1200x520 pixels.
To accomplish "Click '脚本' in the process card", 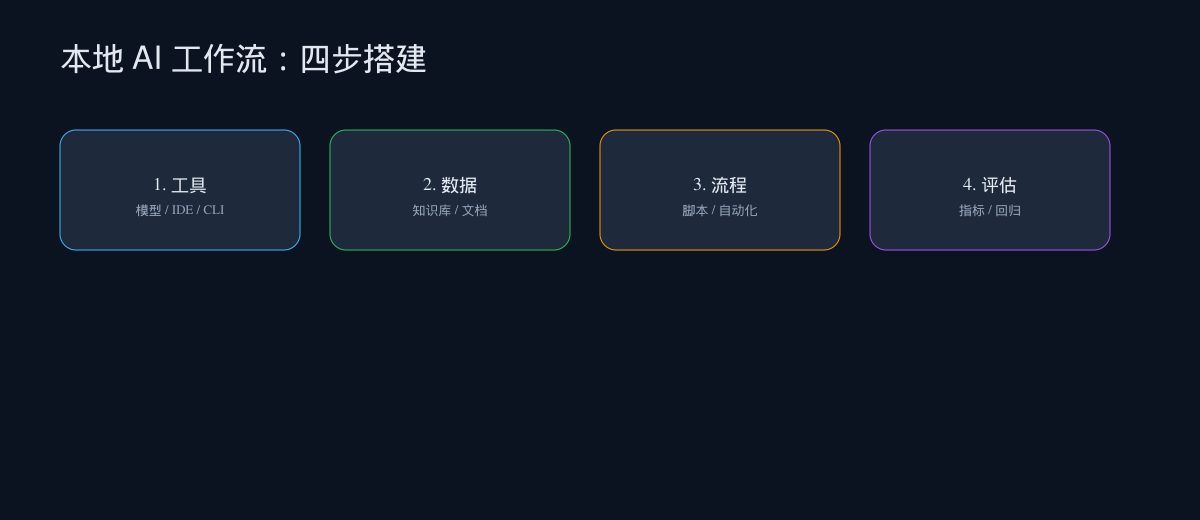I will coord(695,211).
